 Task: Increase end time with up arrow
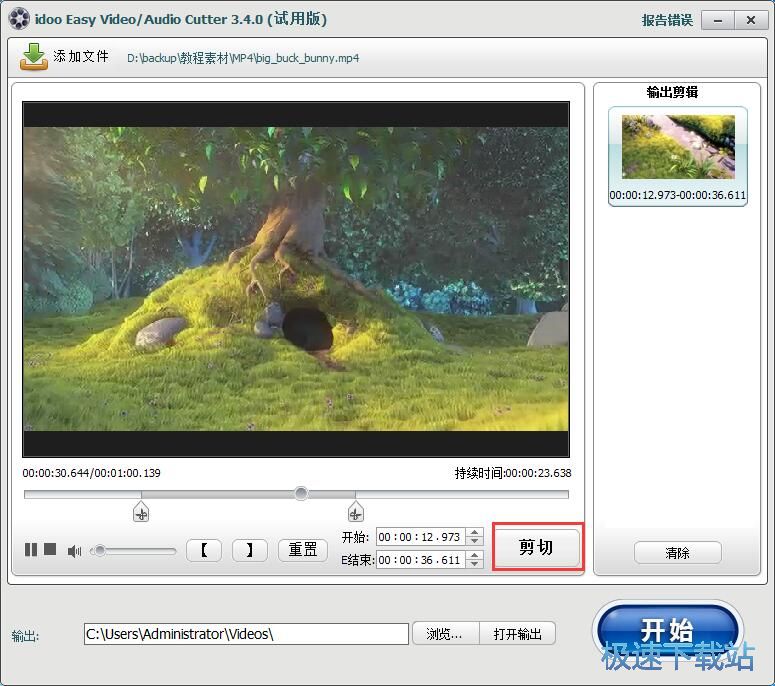pos(474,556)
